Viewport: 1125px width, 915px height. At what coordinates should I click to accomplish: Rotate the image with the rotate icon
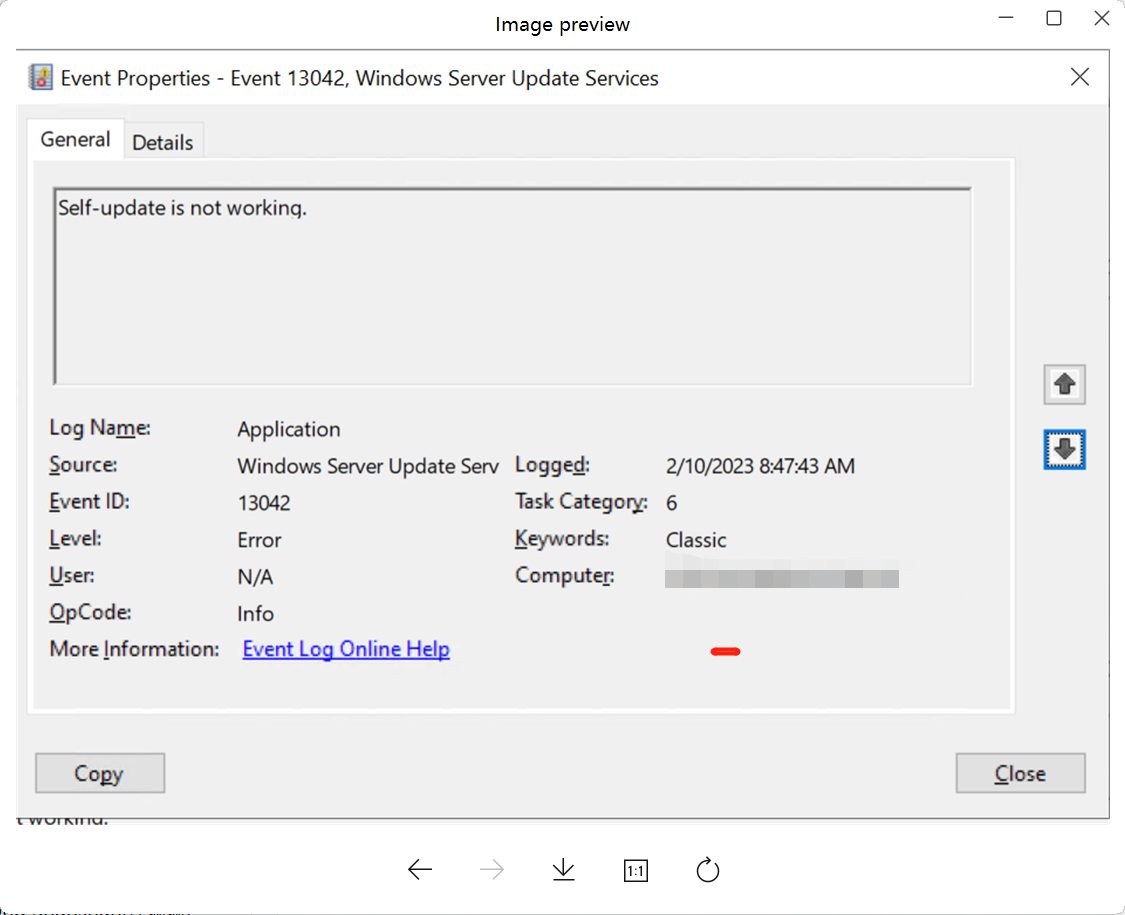click(707, 870)
